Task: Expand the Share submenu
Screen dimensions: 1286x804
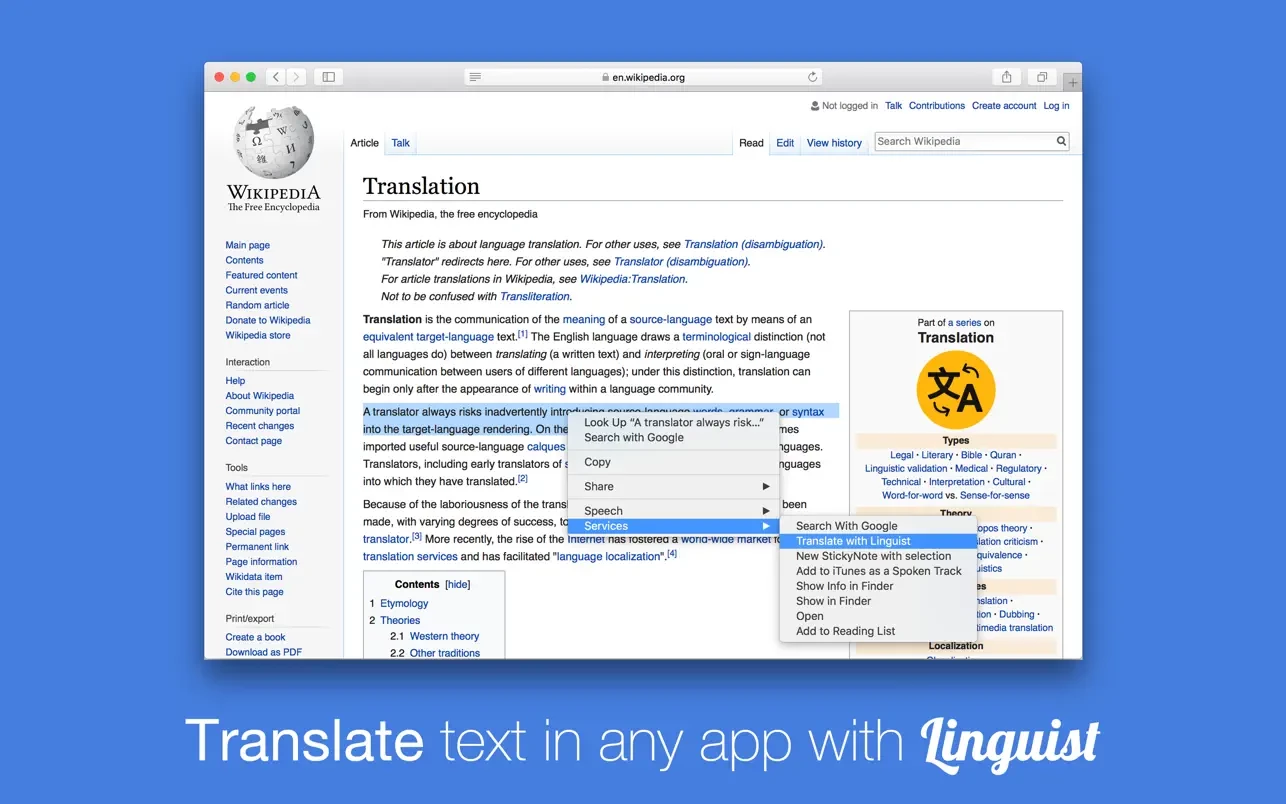Action: (x=673, y=486)
